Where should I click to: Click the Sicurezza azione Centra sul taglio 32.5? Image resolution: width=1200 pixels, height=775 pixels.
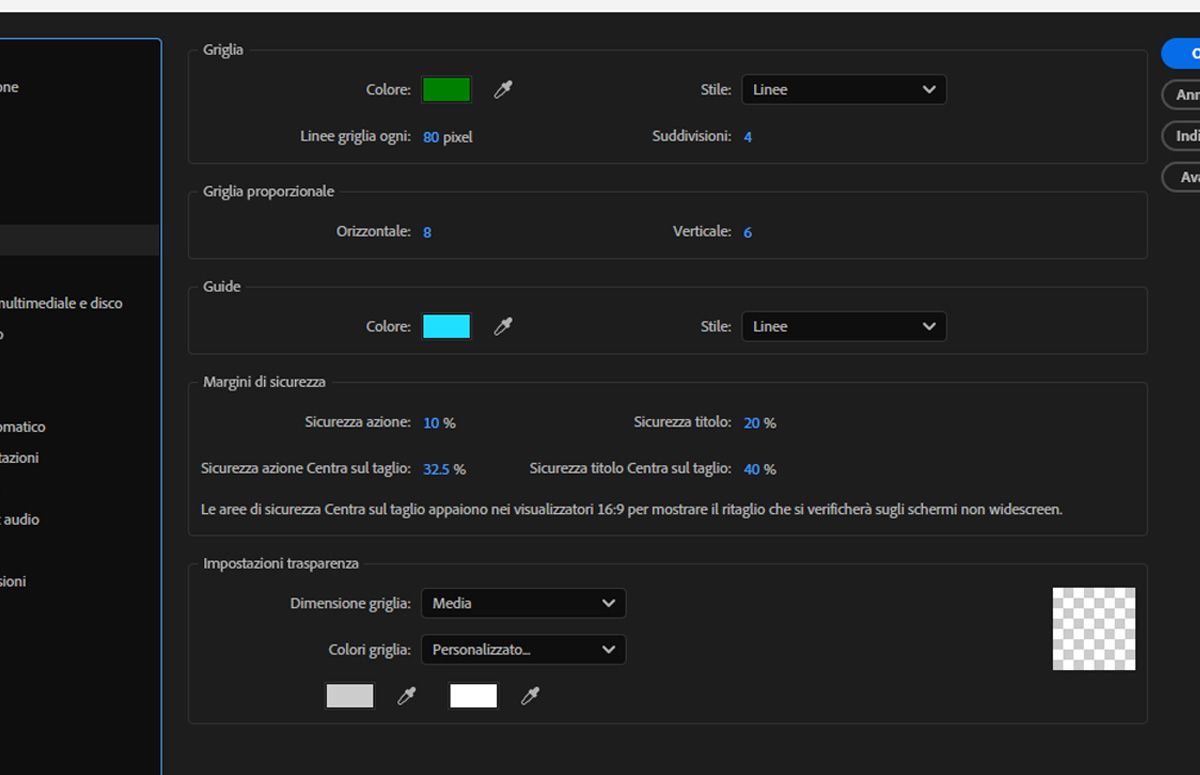pos(437,469)
